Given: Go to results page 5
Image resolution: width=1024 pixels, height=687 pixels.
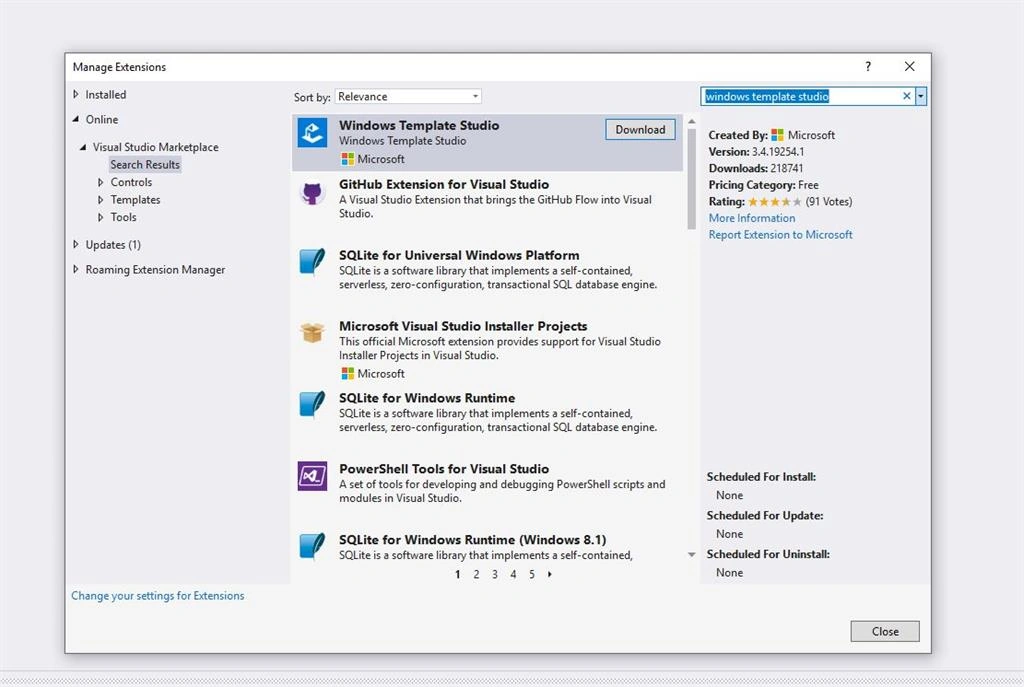Looking at the screenshot, I should tap(532, 575).
